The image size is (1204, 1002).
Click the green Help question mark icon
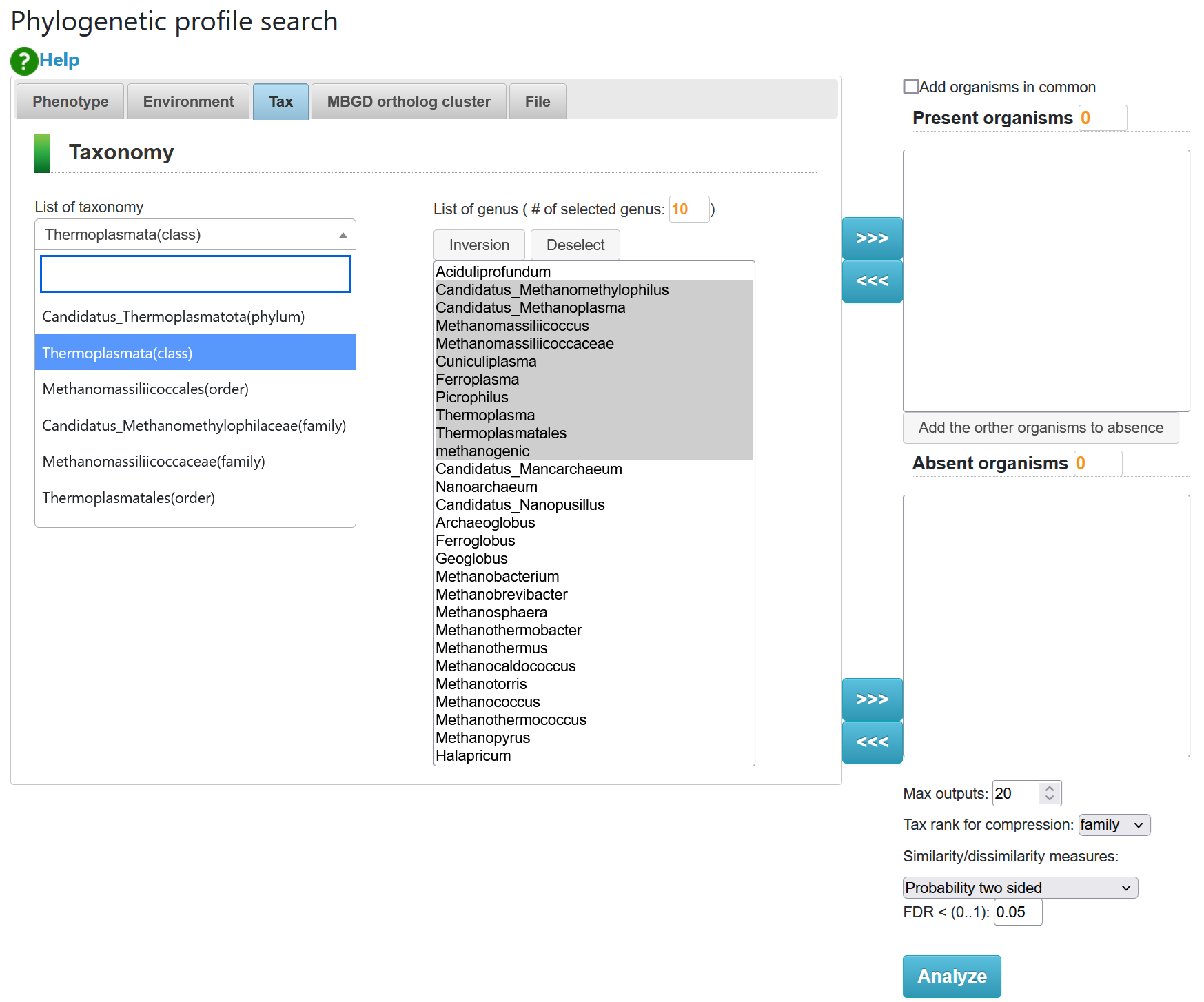(x=23, y=61)
